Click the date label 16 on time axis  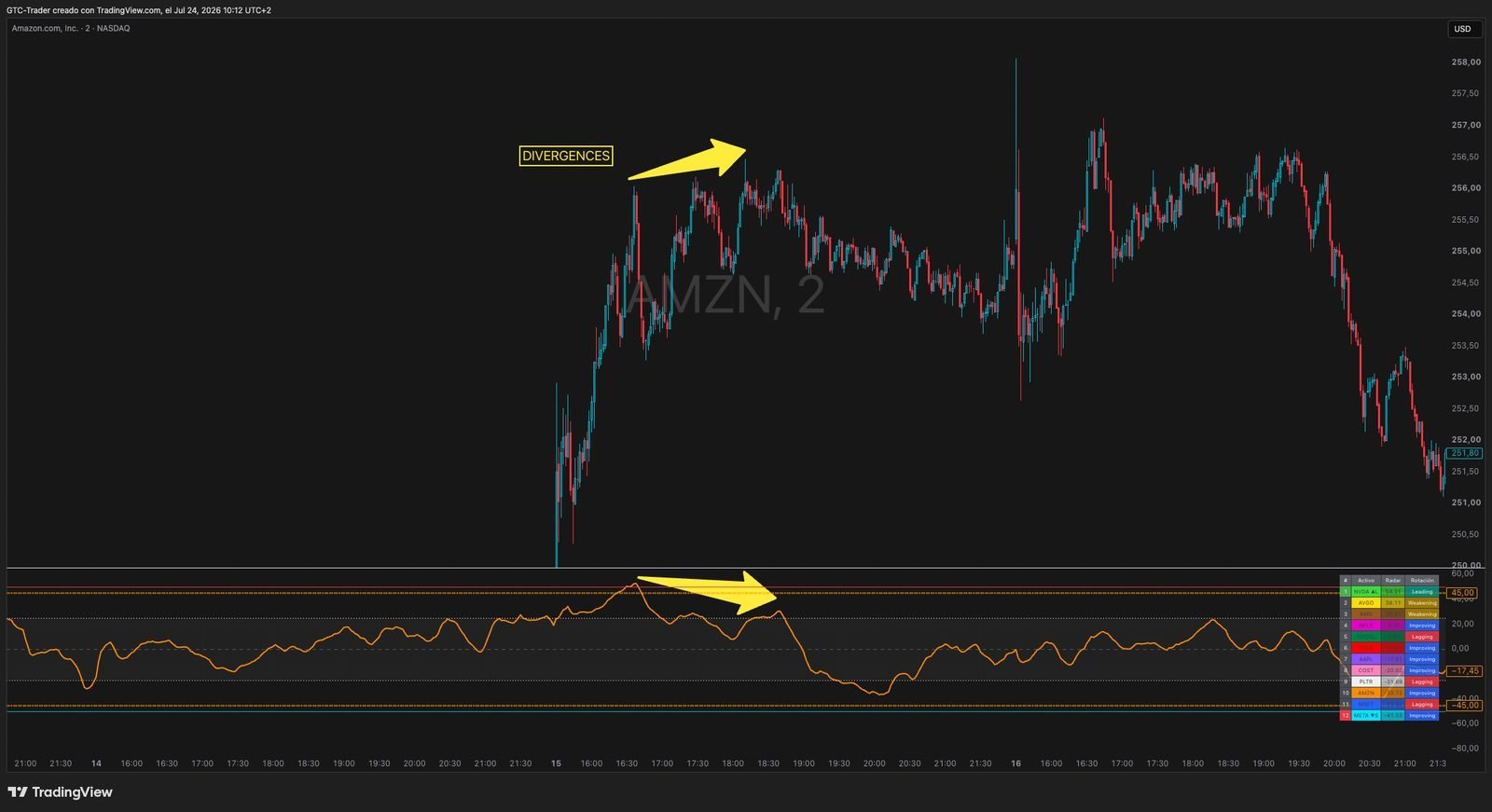1015,764
